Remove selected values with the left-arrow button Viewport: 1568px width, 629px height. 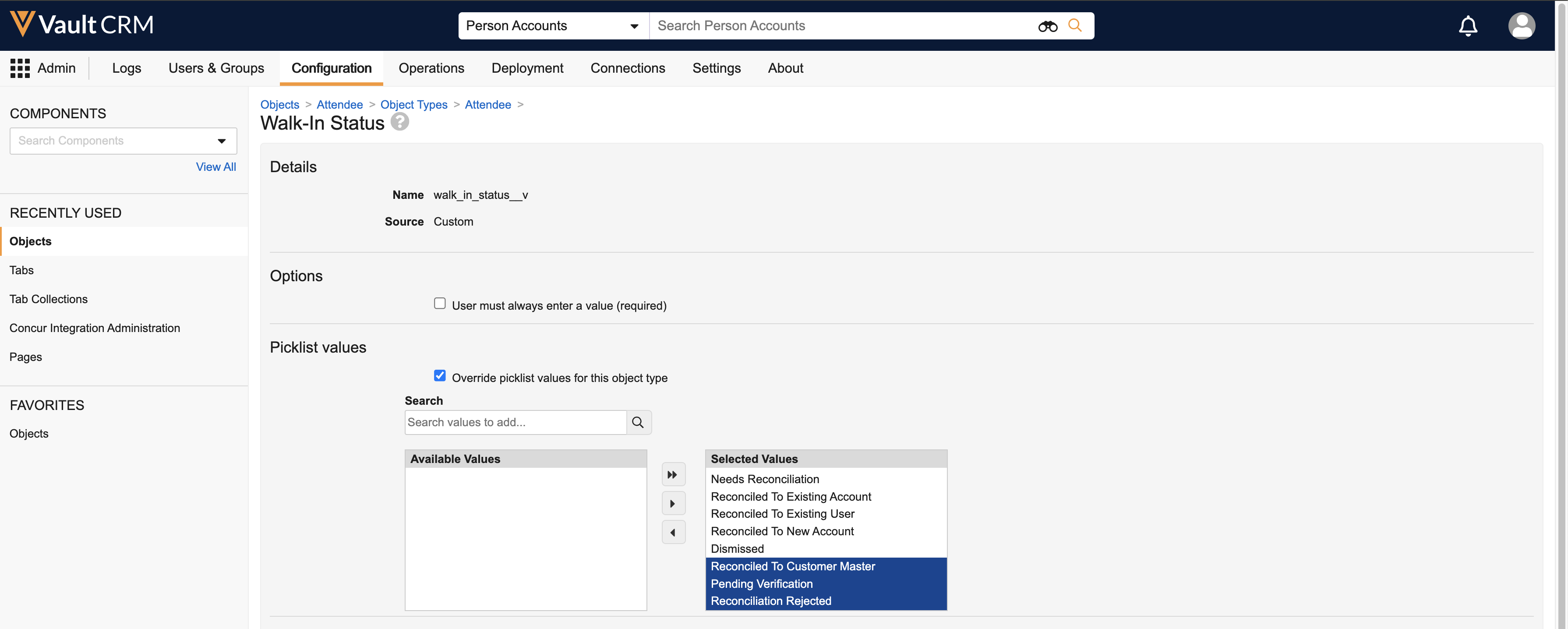coord(673,533)
